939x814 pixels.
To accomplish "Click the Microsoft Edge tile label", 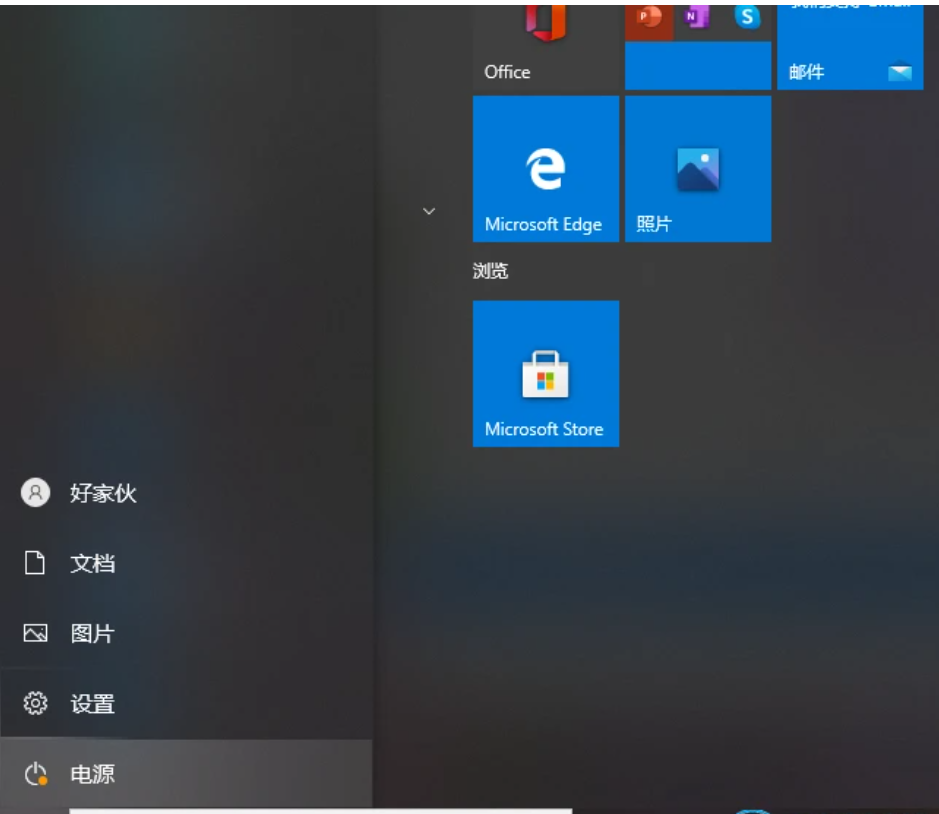I will point(543,225).
